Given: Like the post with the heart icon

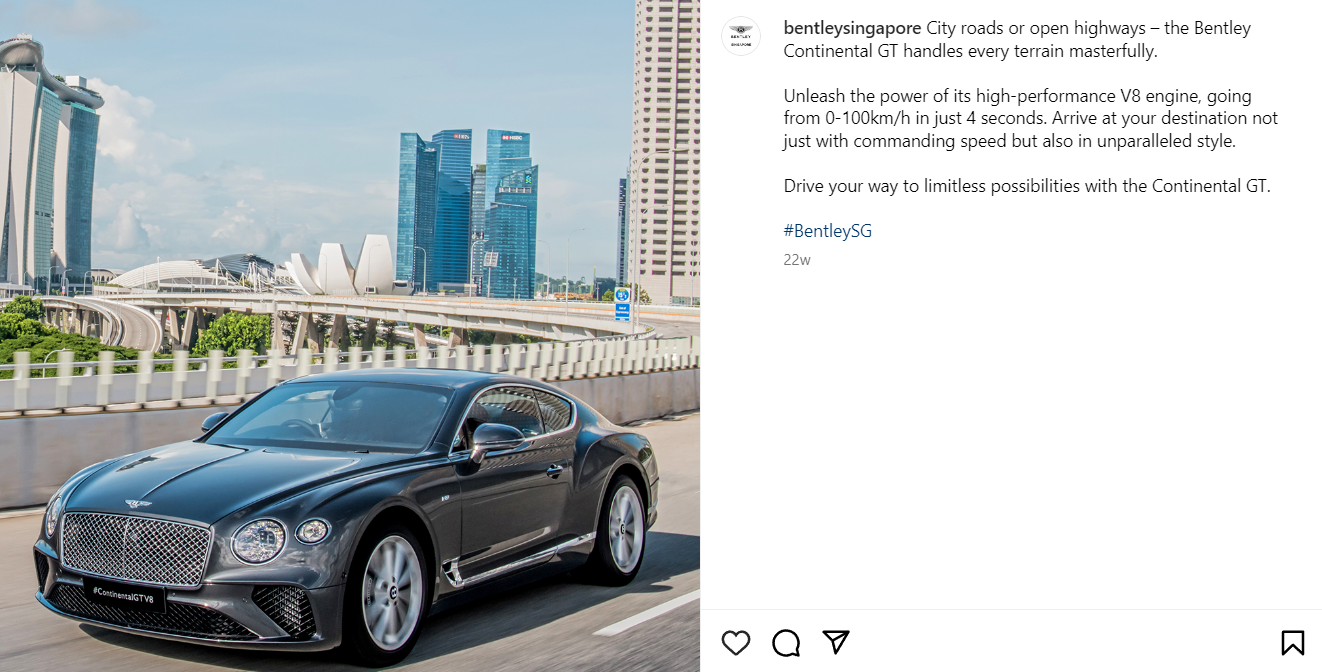Looking at the screenshot, I should point(736,642).
